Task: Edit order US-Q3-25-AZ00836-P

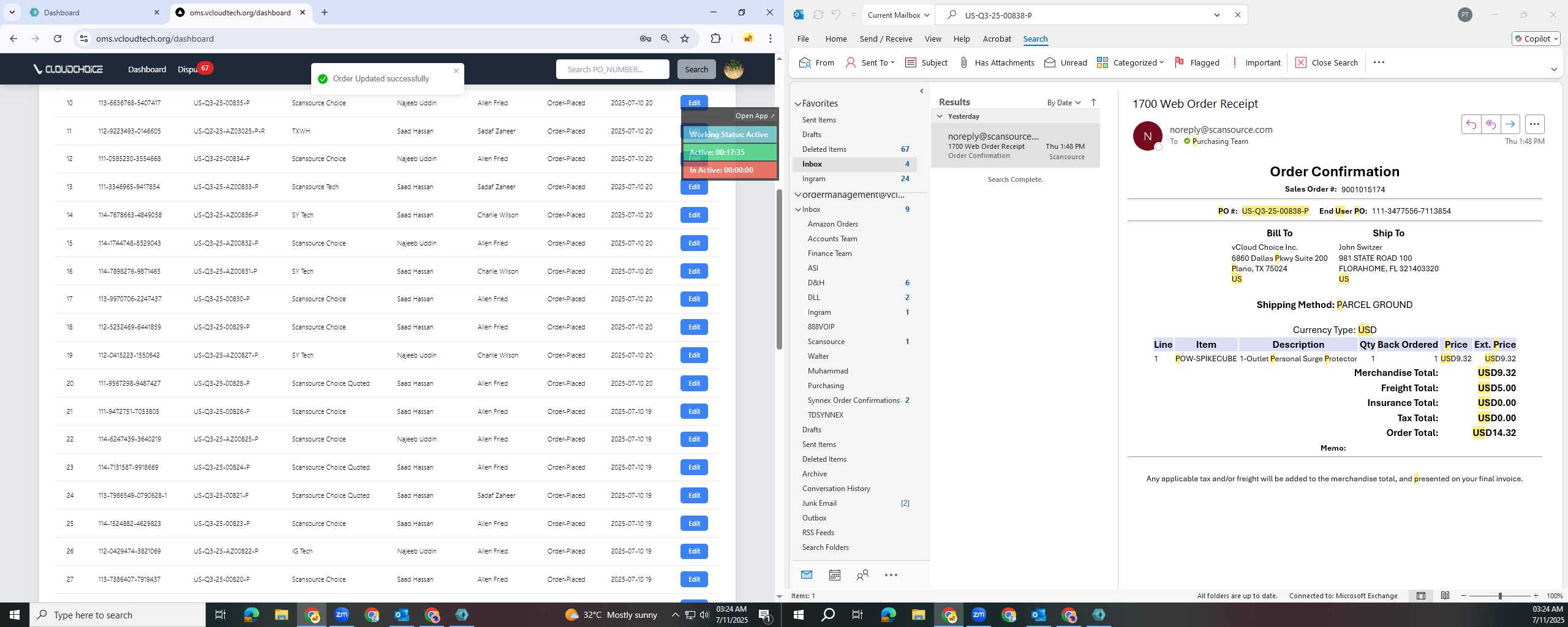Action: click(x=694, y=215)
